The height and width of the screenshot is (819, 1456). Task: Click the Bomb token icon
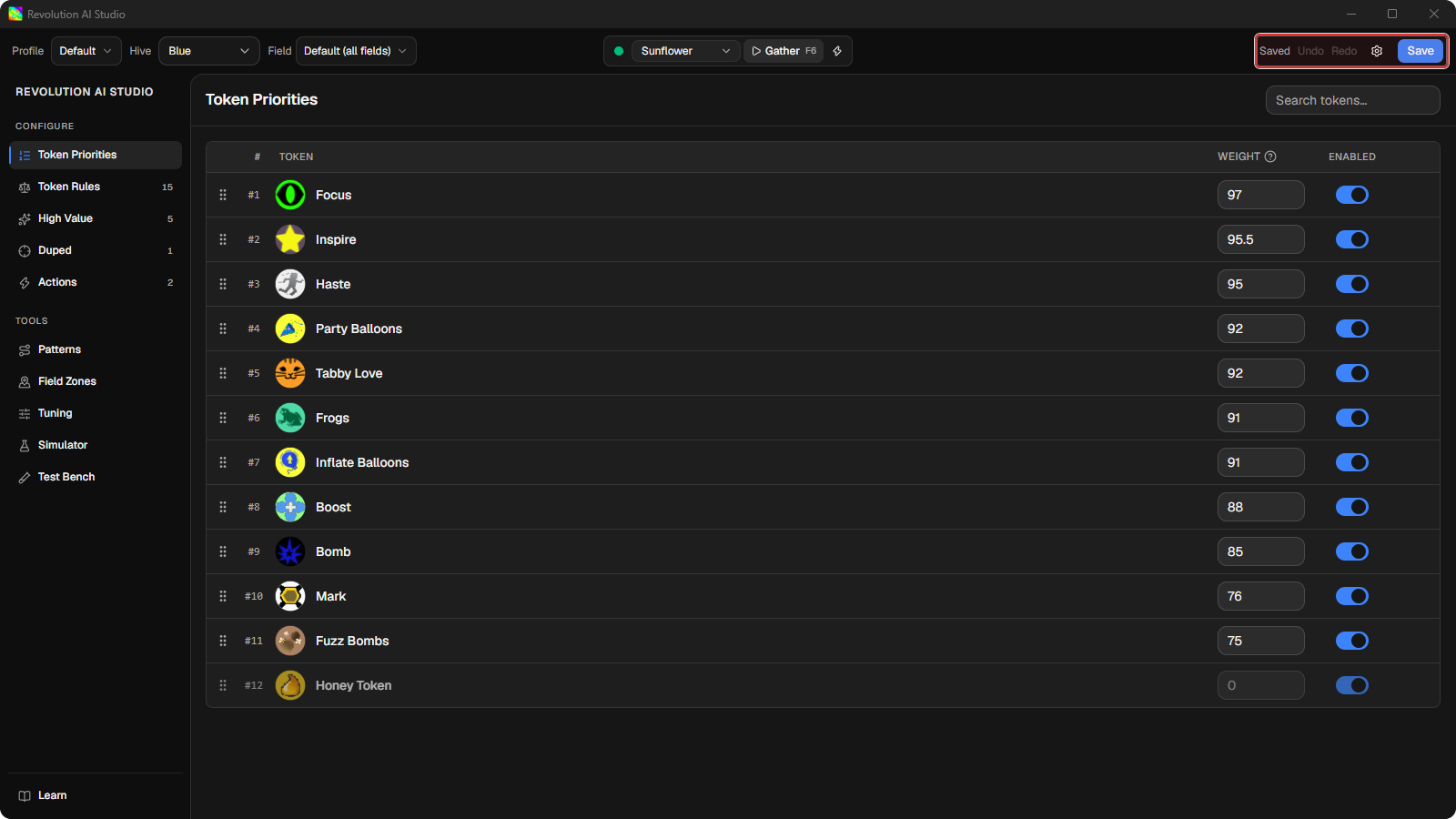pyautogui.click(x=290, y=551)
